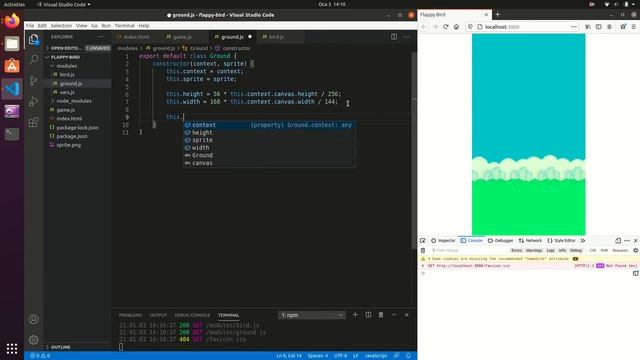Open the page actions ellipsis in the URL bar

coord(574,27)
